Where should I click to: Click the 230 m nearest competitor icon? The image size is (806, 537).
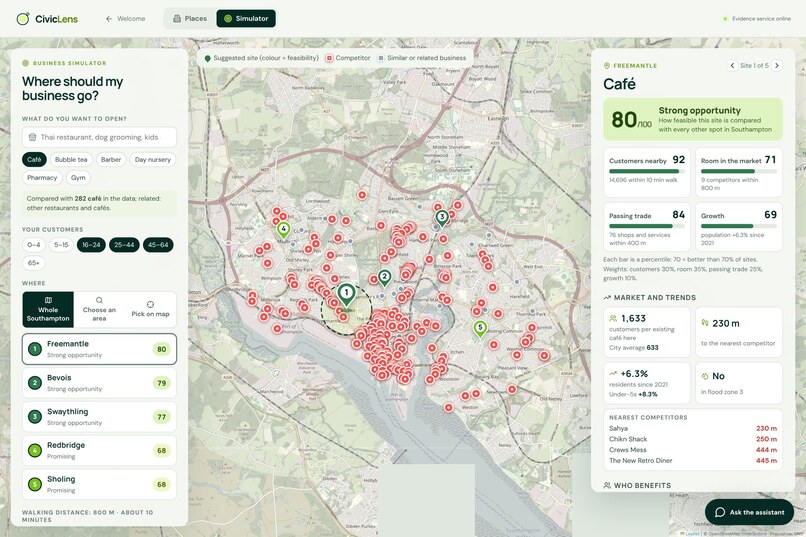click(705, 323)
